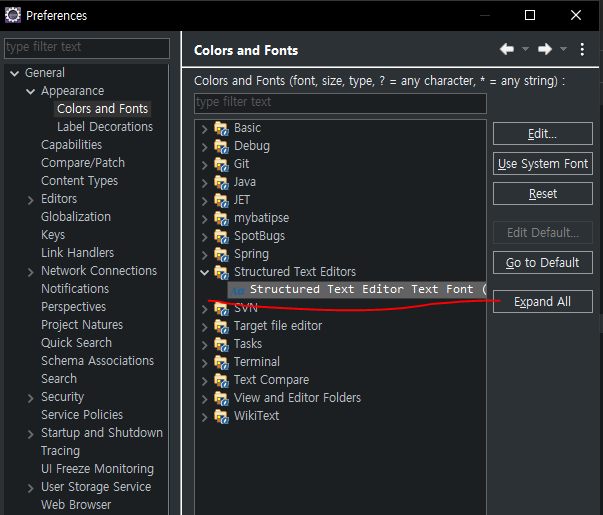Open the Perspectives preference page

73,307
